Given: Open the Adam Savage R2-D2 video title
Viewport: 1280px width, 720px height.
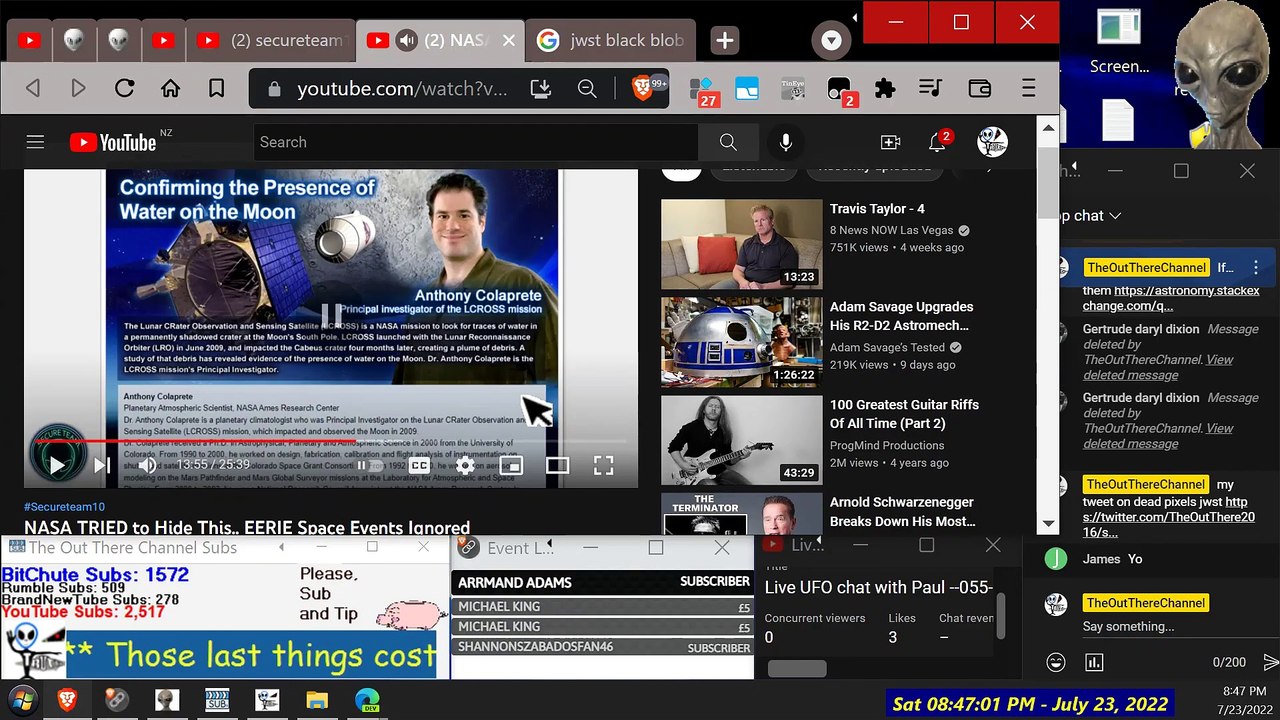Looking at the screenshot, I should [x=901, y=316].
